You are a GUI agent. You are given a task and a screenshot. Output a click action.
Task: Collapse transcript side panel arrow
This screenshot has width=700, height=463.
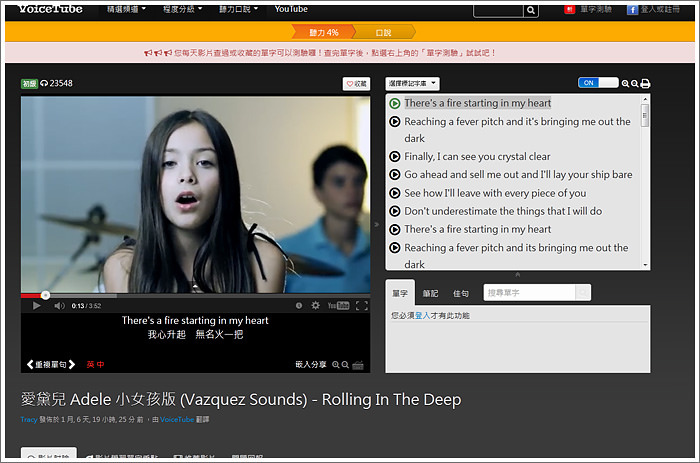tap(377, 224)
